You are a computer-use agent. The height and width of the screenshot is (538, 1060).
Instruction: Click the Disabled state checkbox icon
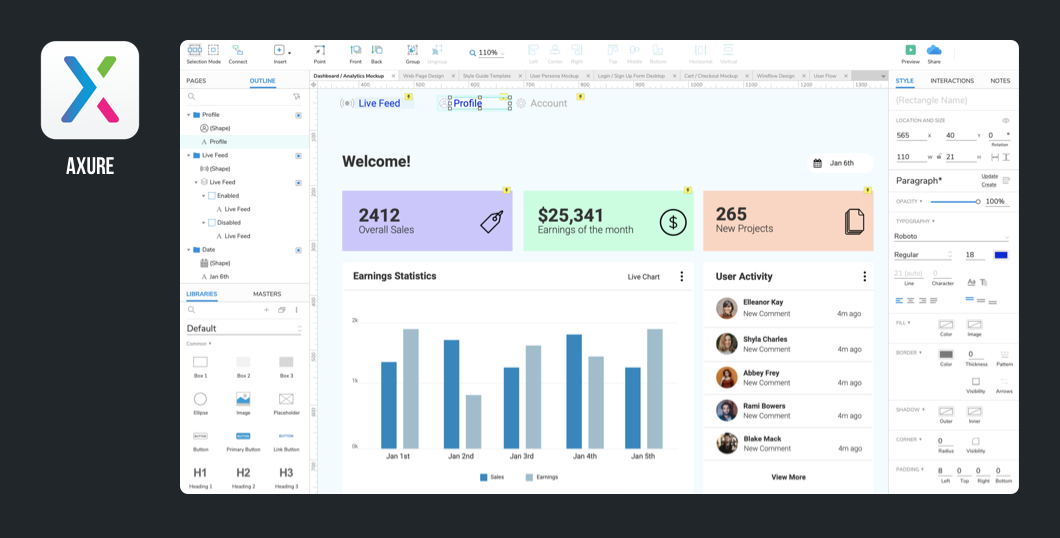212,222
